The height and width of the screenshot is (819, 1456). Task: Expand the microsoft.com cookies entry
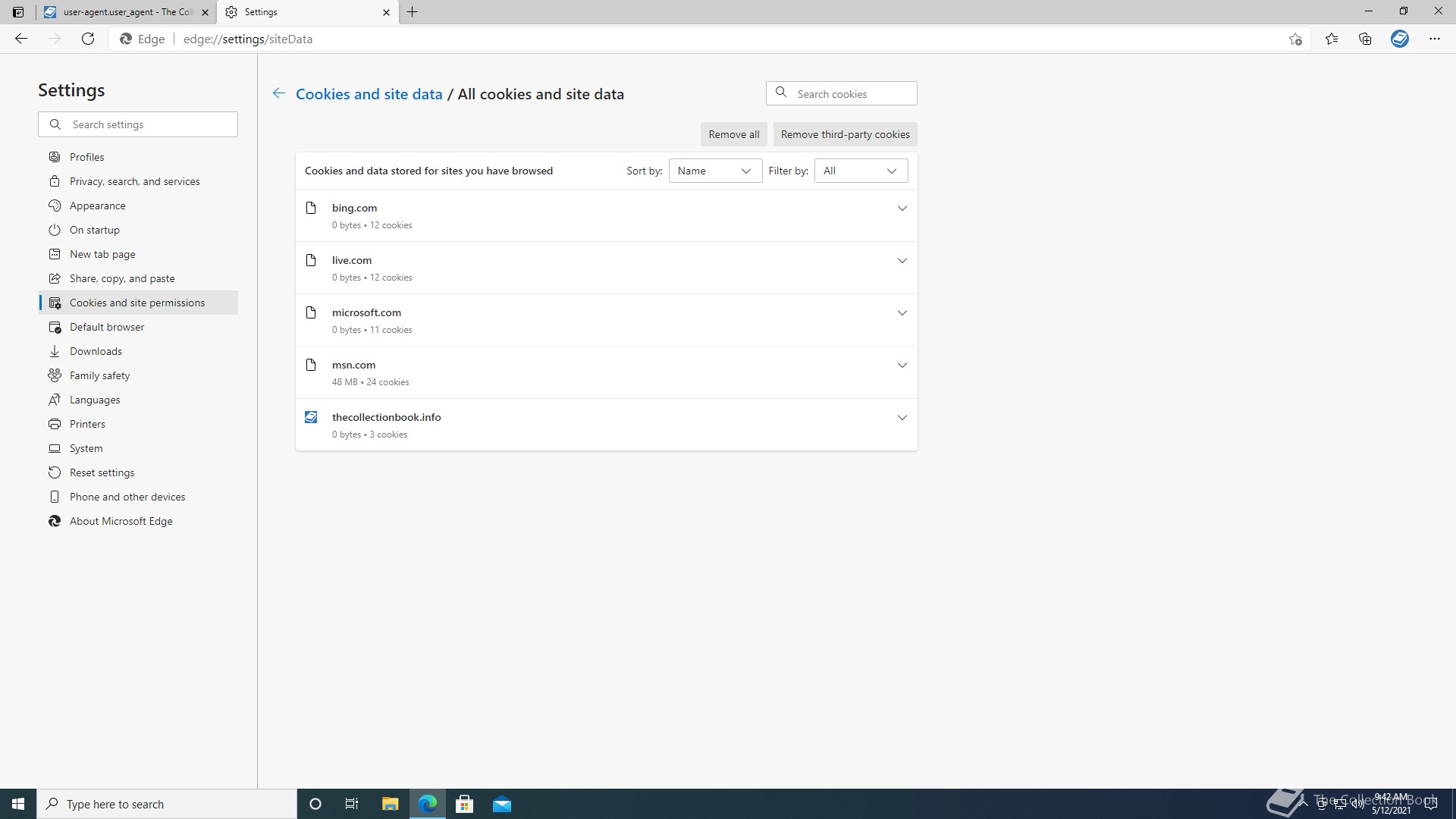902,312
